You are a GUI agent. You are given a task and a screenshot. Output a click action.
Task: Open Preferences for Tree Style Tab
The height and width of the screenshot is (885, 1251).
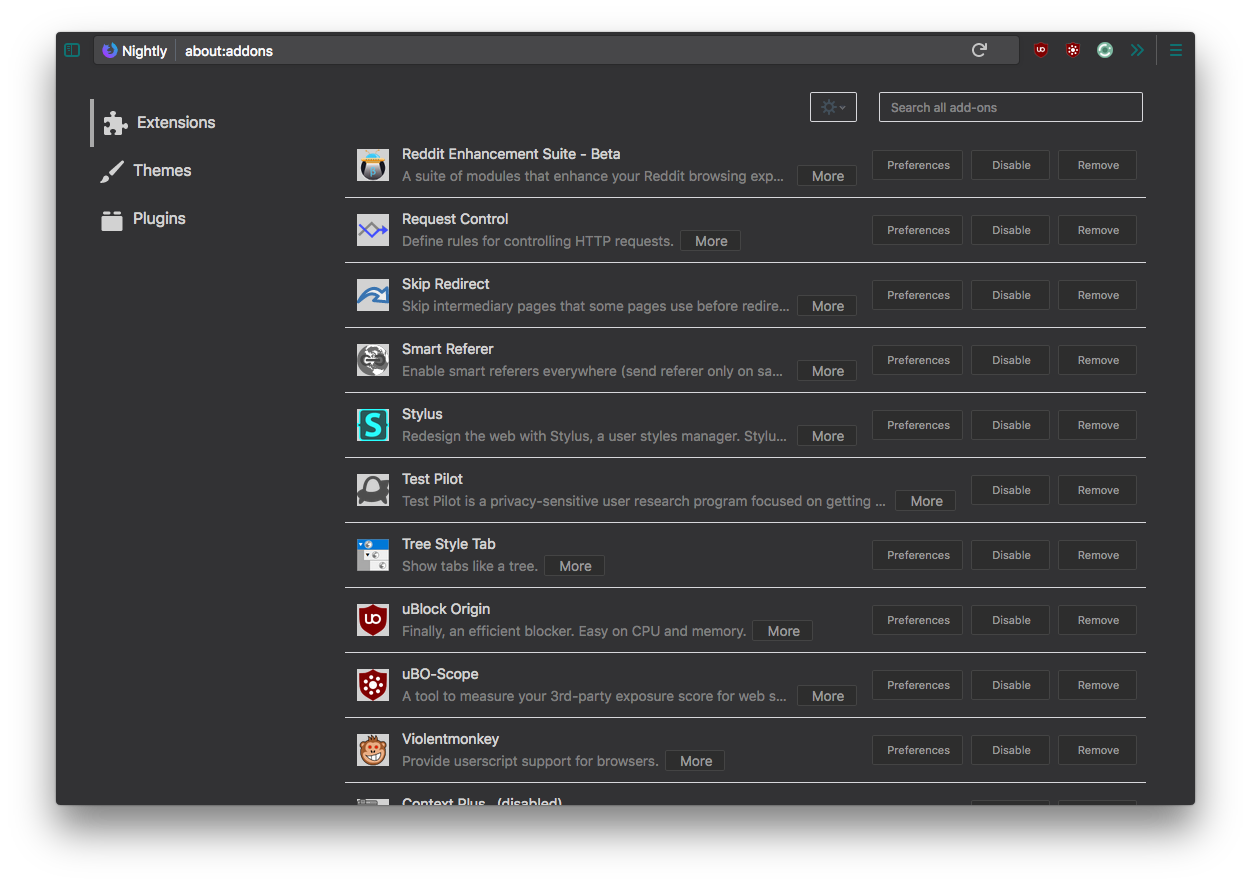(918, 555)
